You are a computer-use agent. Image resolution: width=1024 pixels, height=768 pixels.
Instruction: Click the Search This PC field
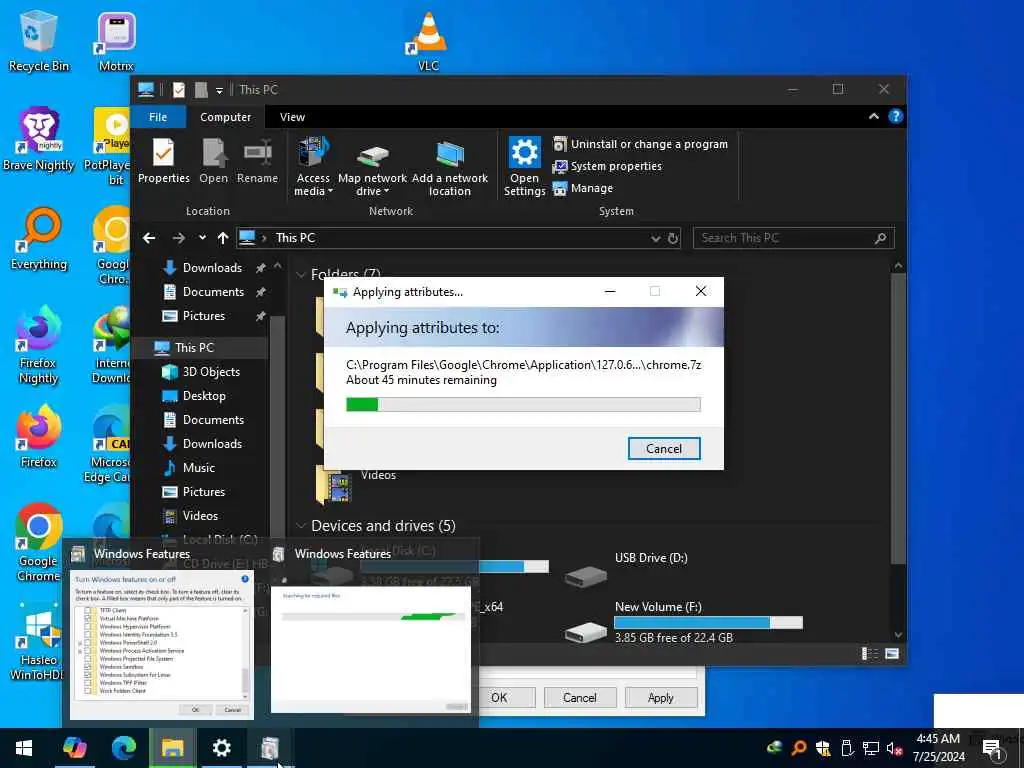793,238
